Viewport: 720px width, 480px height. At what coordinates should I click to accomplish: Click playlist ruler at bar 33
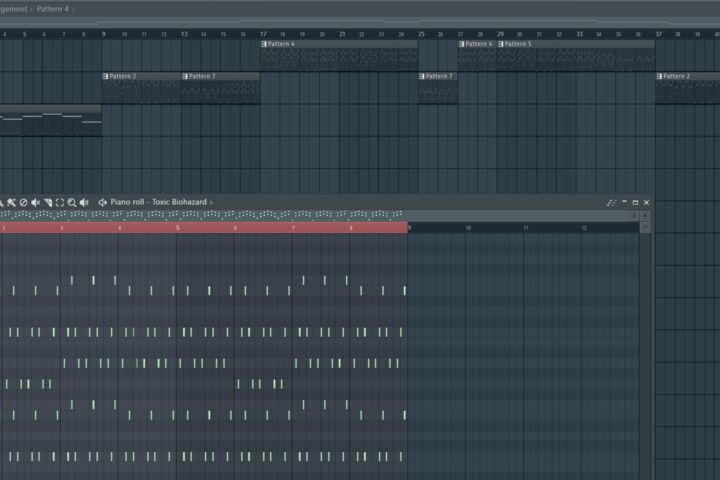(579, 34)
